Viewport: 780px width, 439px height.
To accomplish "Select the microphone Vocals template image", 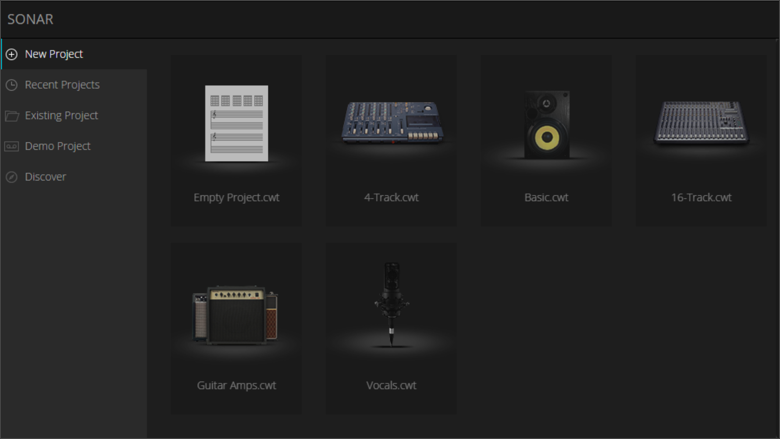I will tap(391, 304).
